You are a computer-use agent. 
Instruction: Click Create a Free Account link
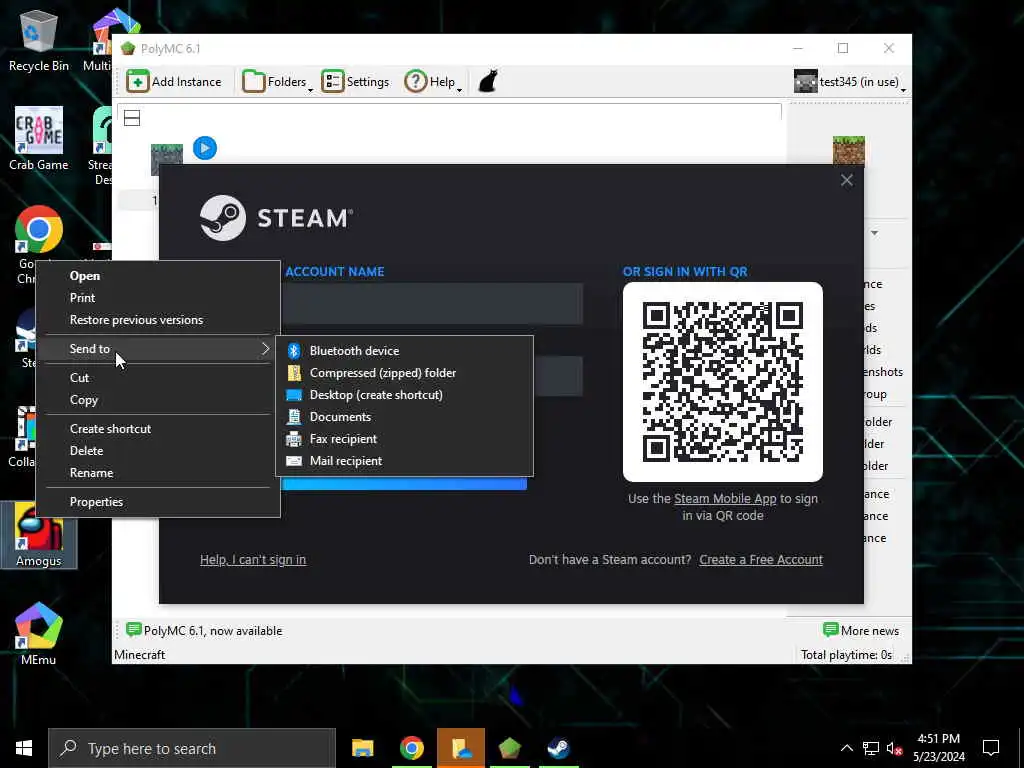761,560
